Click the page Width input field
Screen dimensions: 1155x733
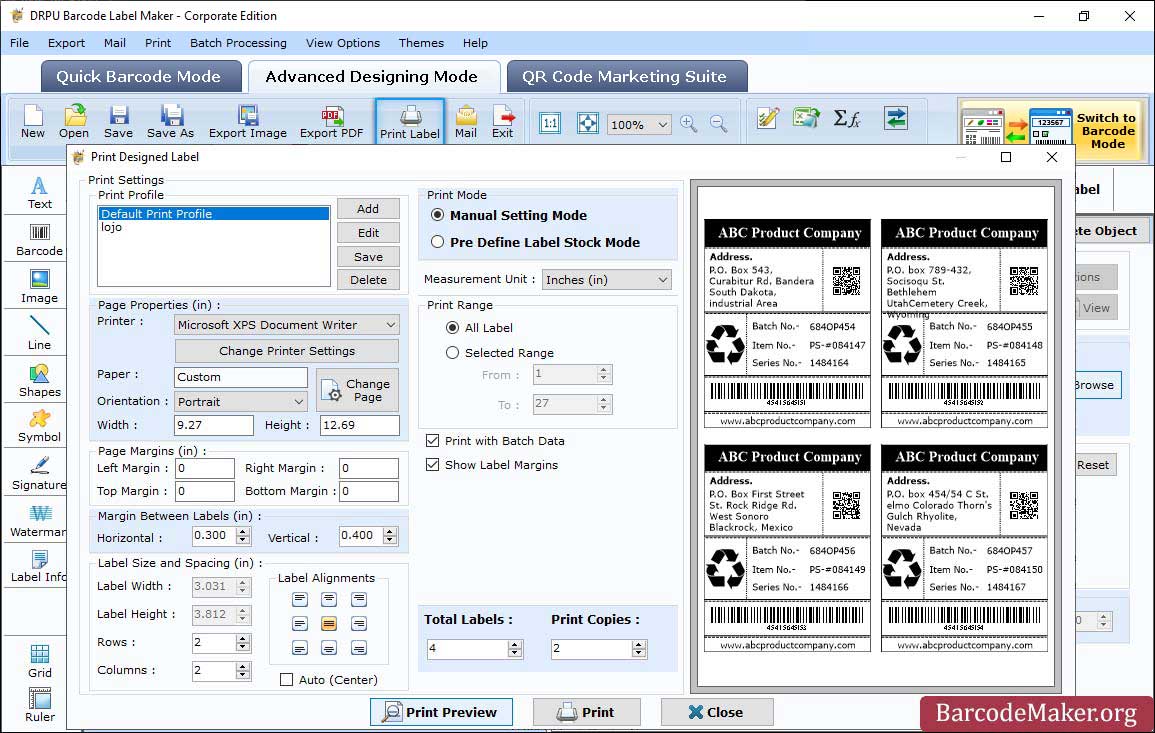(x=214, y=425)
